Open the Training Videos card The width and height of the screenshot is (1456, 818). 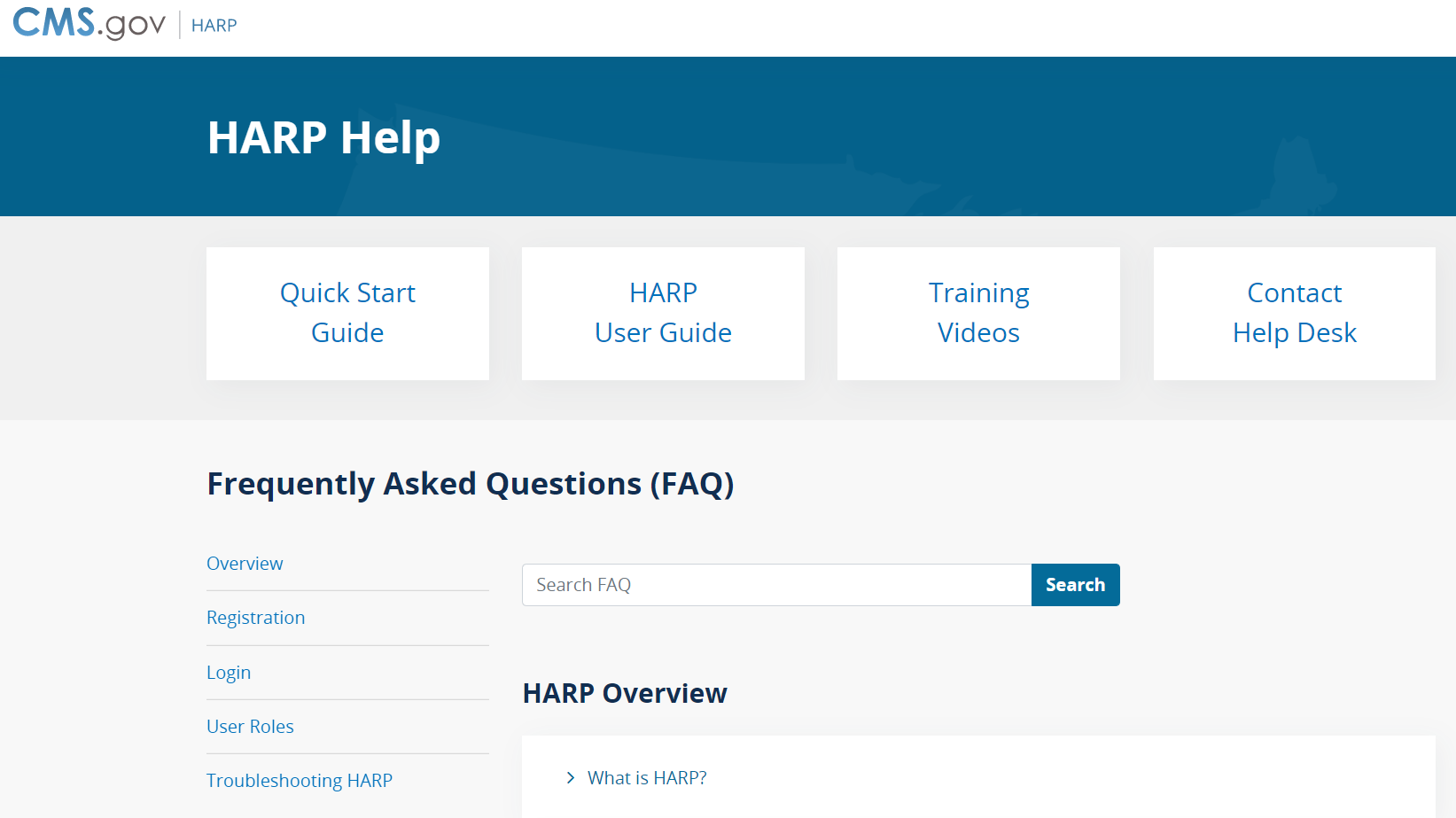tap(978, 314)
